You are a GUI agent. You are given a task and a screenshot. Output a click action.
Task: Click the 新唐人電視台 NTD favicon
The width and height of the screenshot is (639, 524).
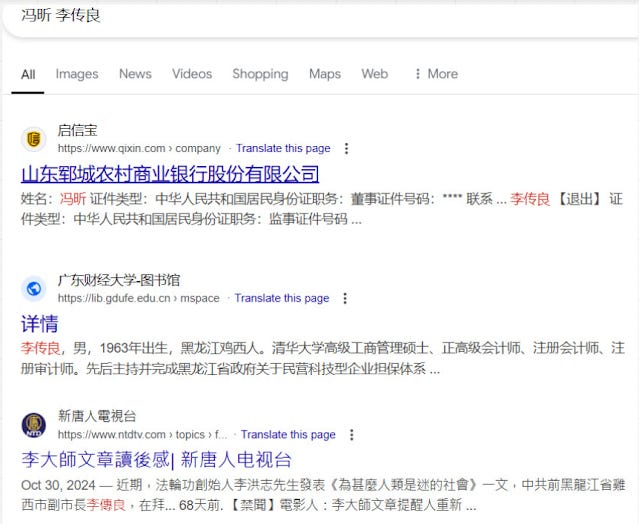(33, 425)
